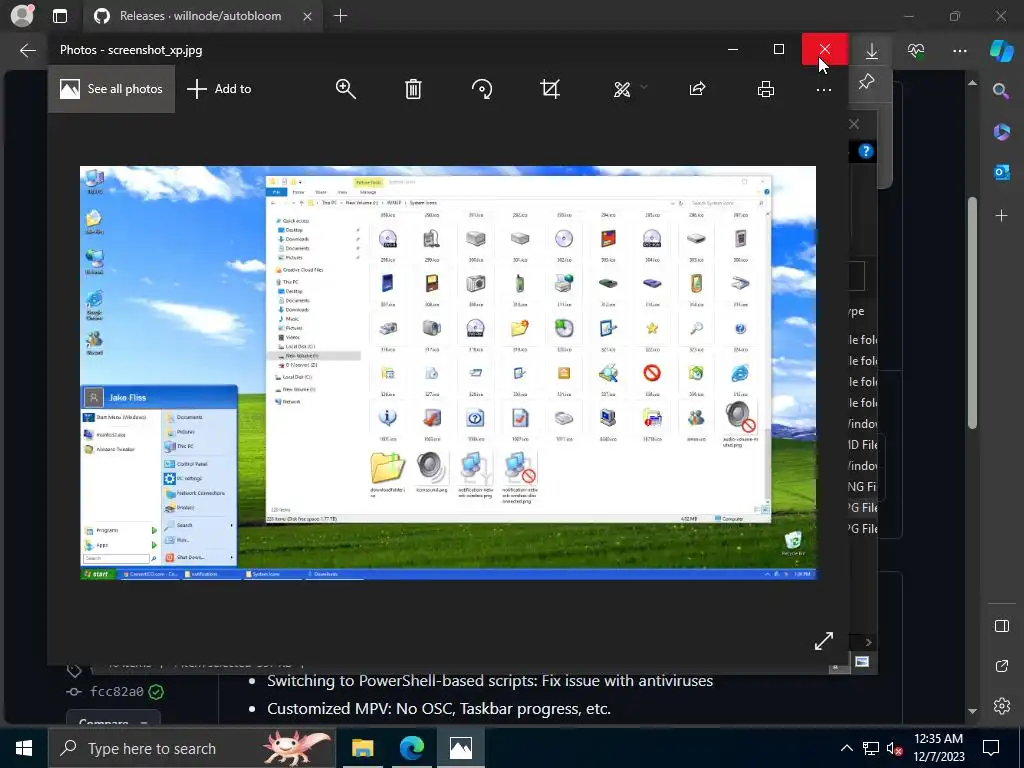
Task: Open the Edge profile avatar
Action: click(x=22, y=16)
